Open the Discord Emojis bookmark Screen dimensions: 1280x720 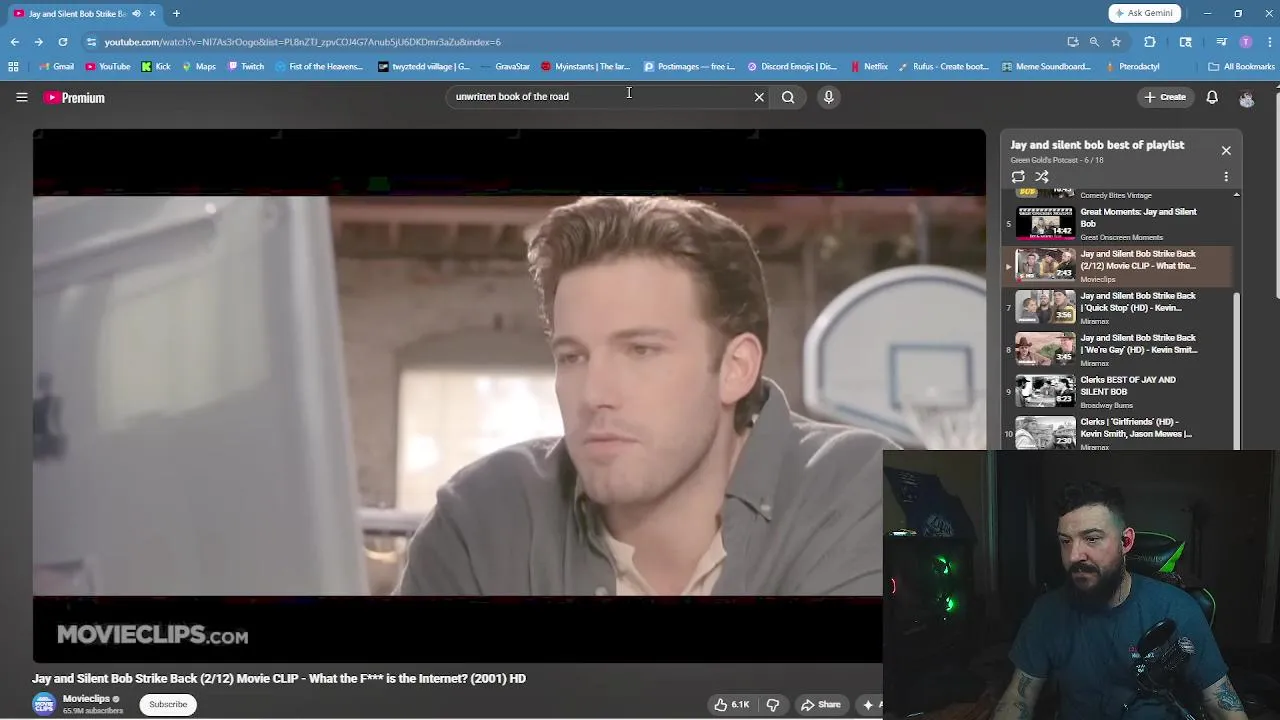792,66
